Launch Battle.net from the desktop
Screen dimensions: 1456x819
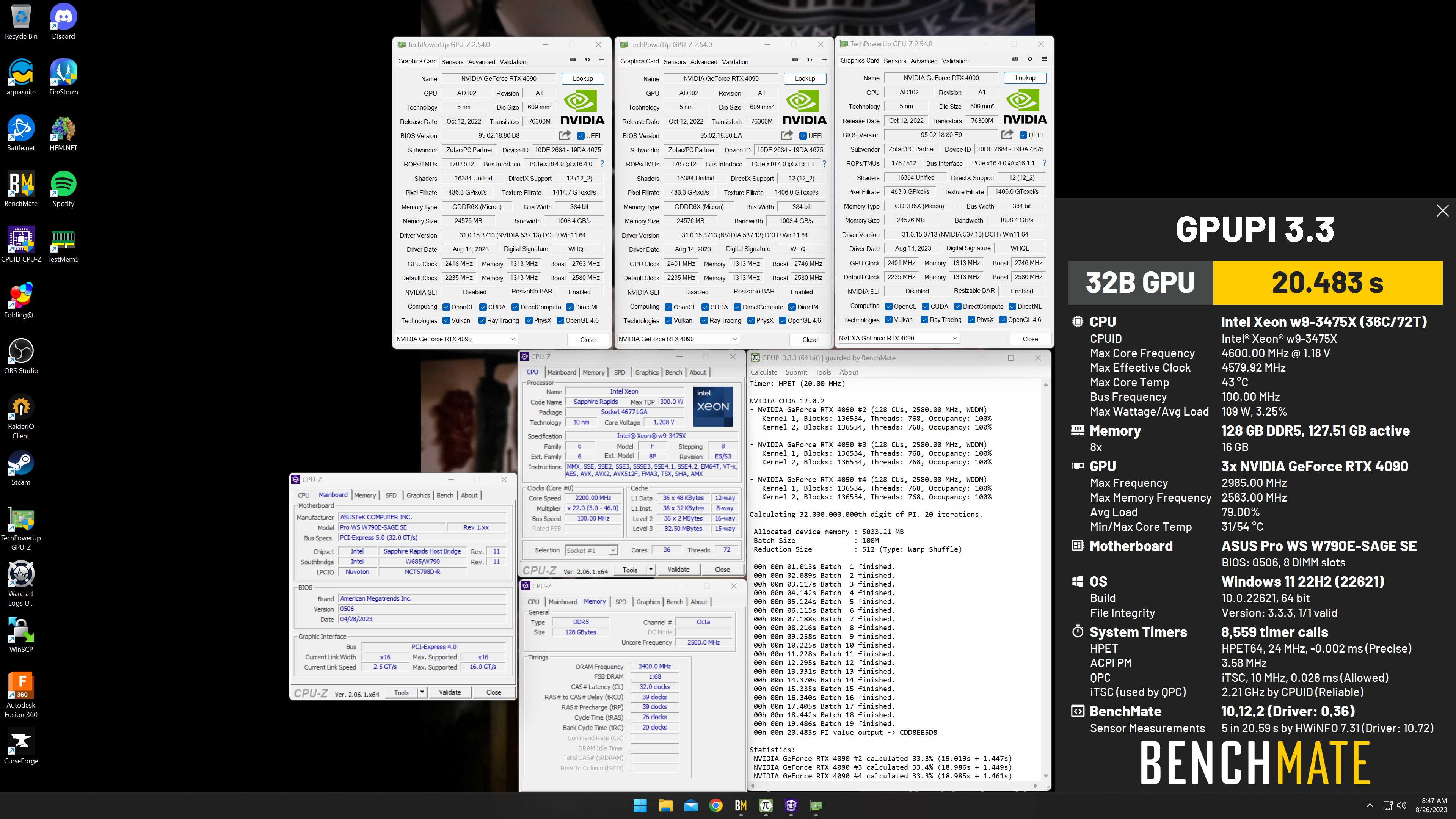click(x=21, y=133)
